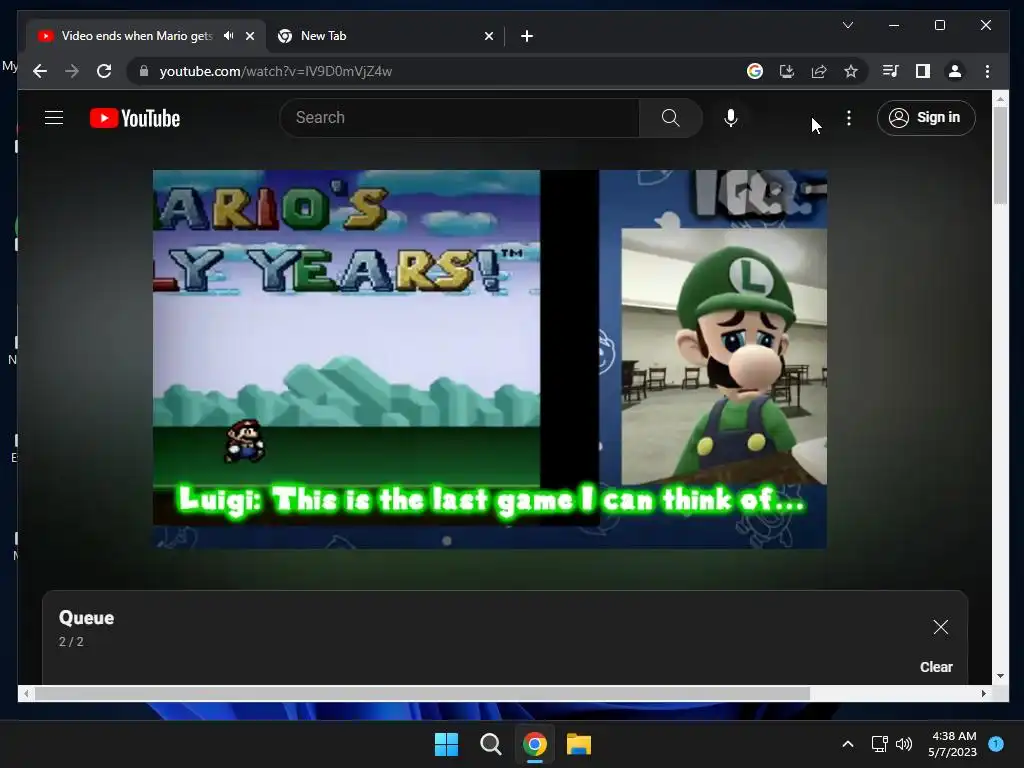Image resolution: width=1024 pixels, height=768 pixels.
Task: Open YouTube settings three-dot menu
Action: [x=848, y=118]
